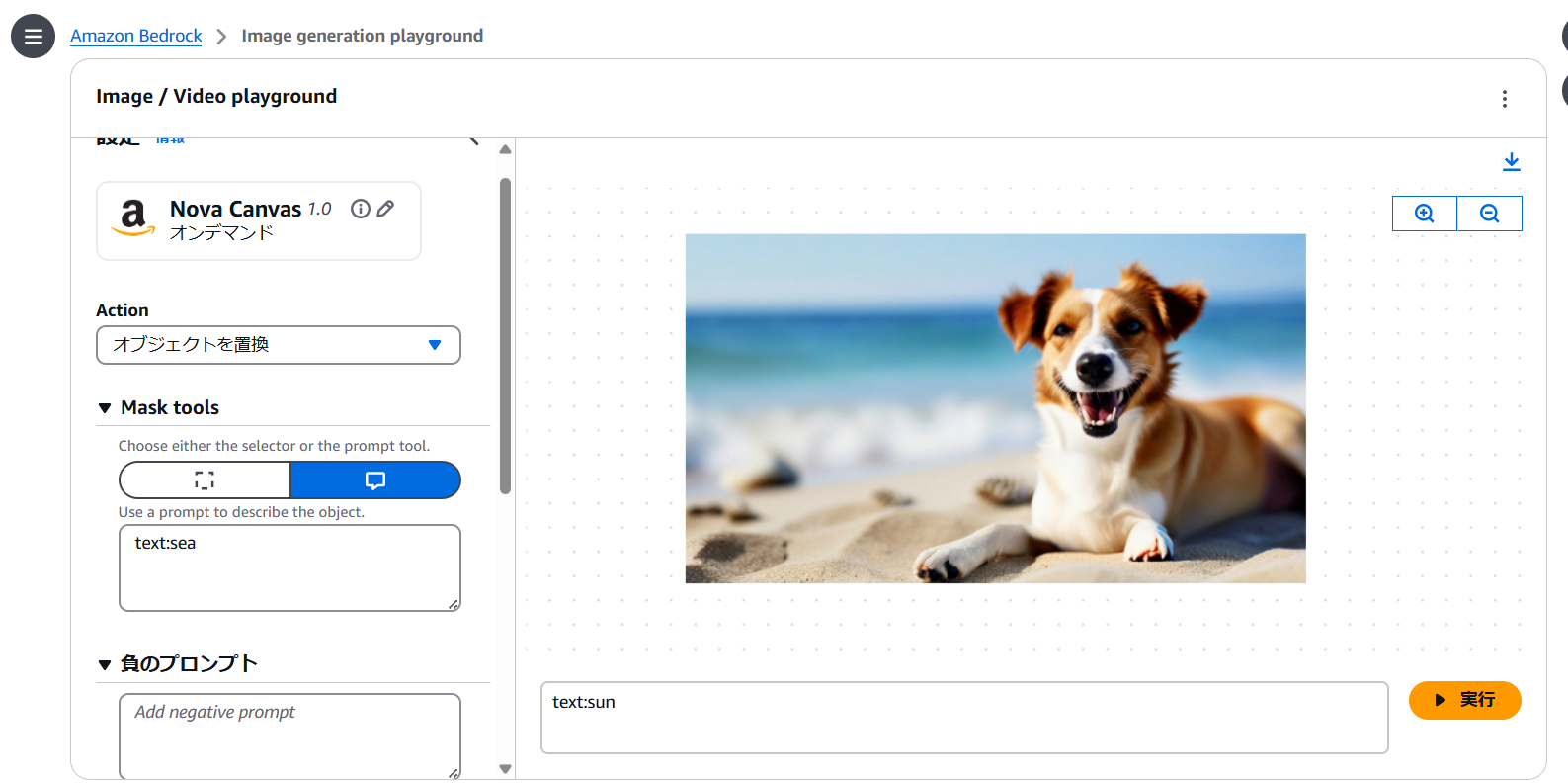1568x783 pixels.
Task: Click the scroll up arrow of settings panel
Action: 505,150
